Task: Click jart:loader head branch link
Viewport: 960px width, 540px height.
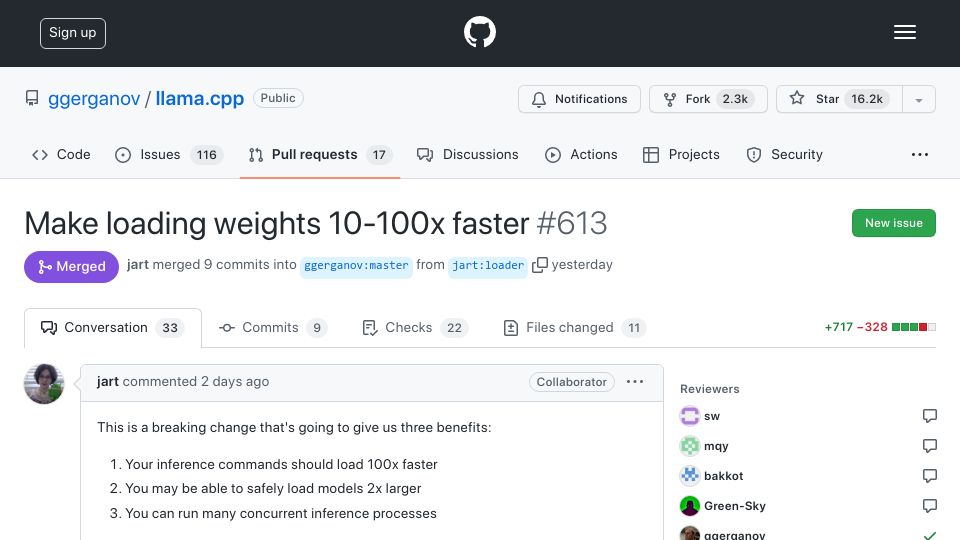Action: coord(488,266)
